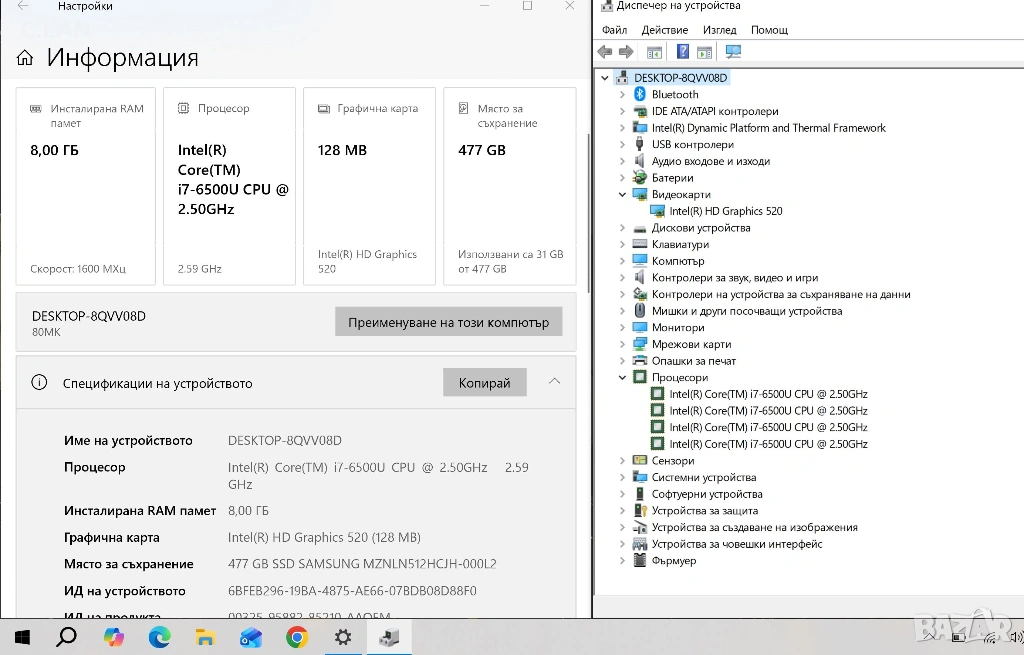Click the back arrow in Device Manager toolbar

pos(605,52)
